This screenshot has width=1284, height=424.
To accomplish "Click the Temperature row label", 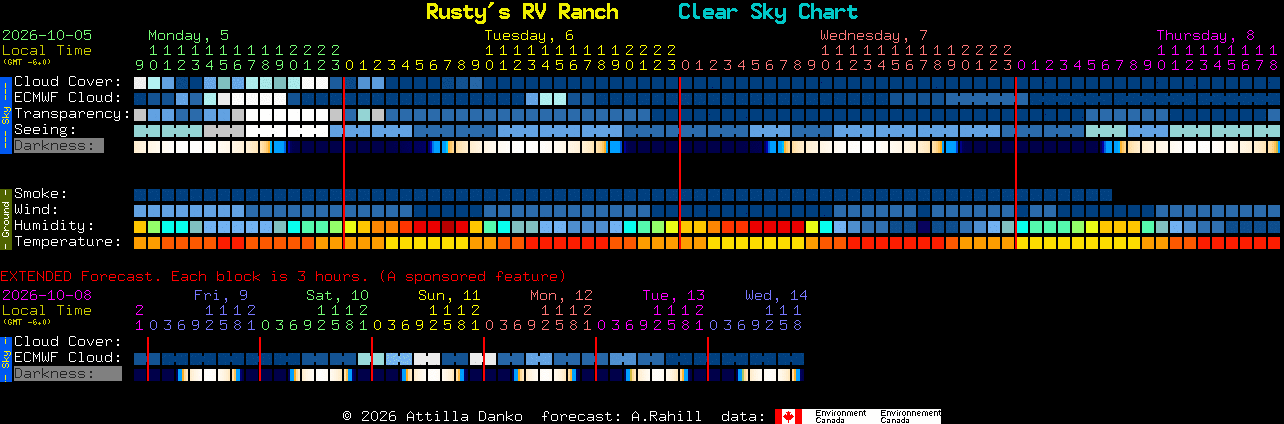I will pos(68,242).
